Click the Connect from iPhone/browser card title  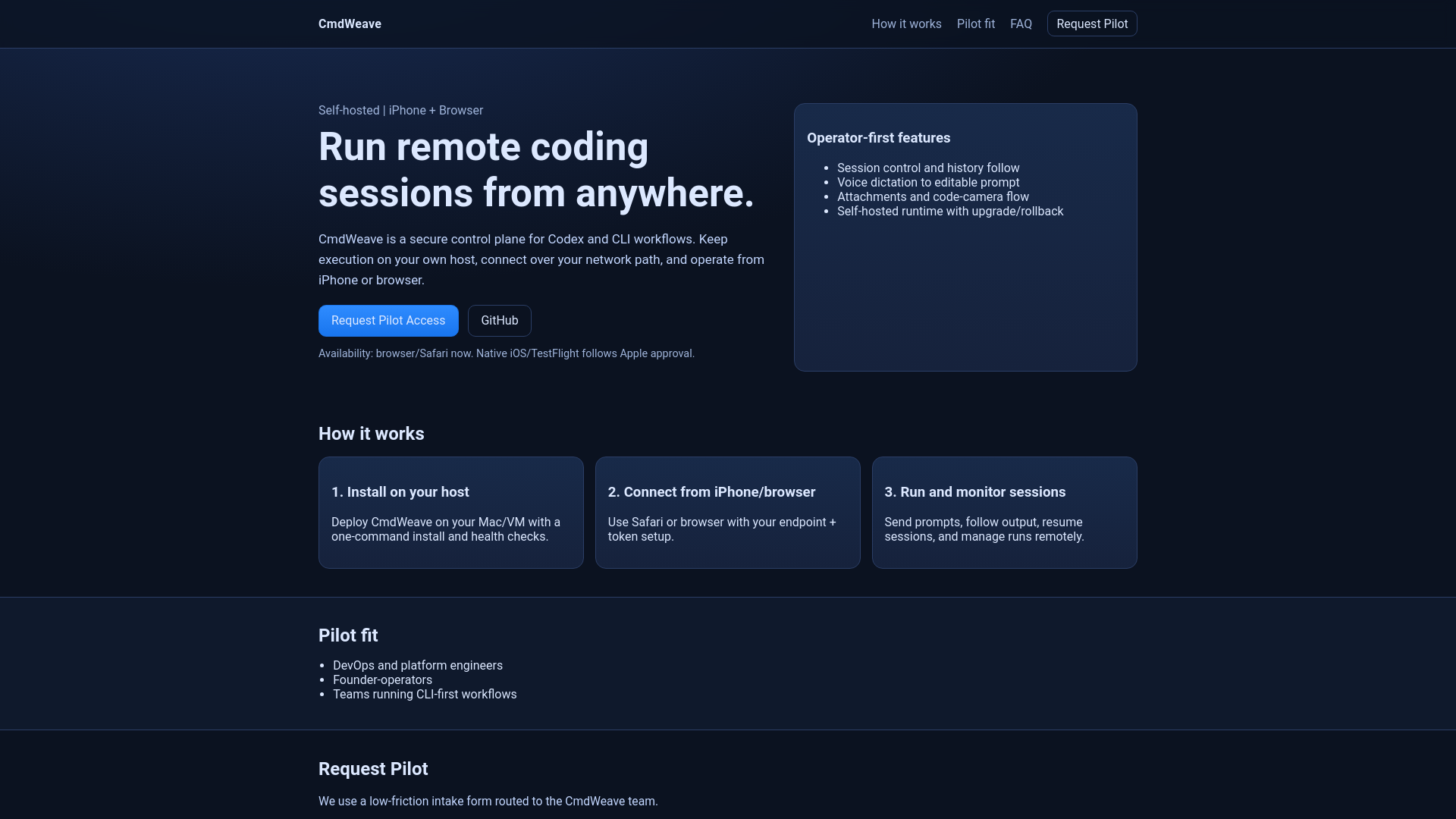click(711, 492)
